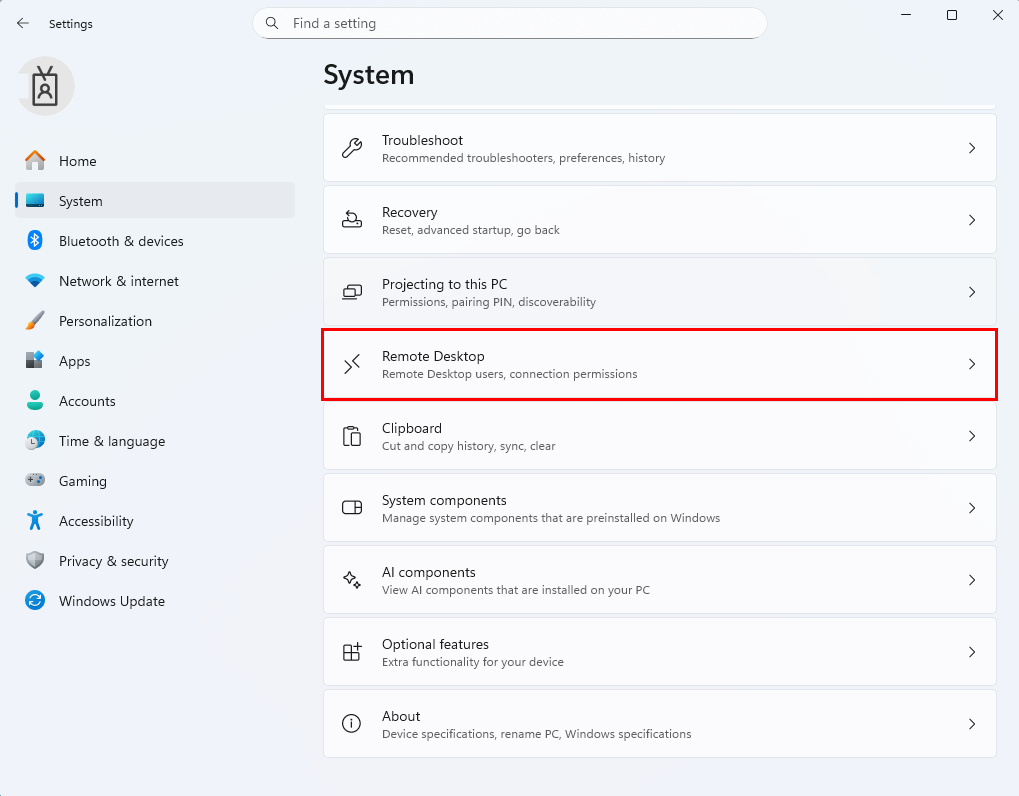
Task: Click the AI components sparkle icon
Action: click(x=352, y=580)
